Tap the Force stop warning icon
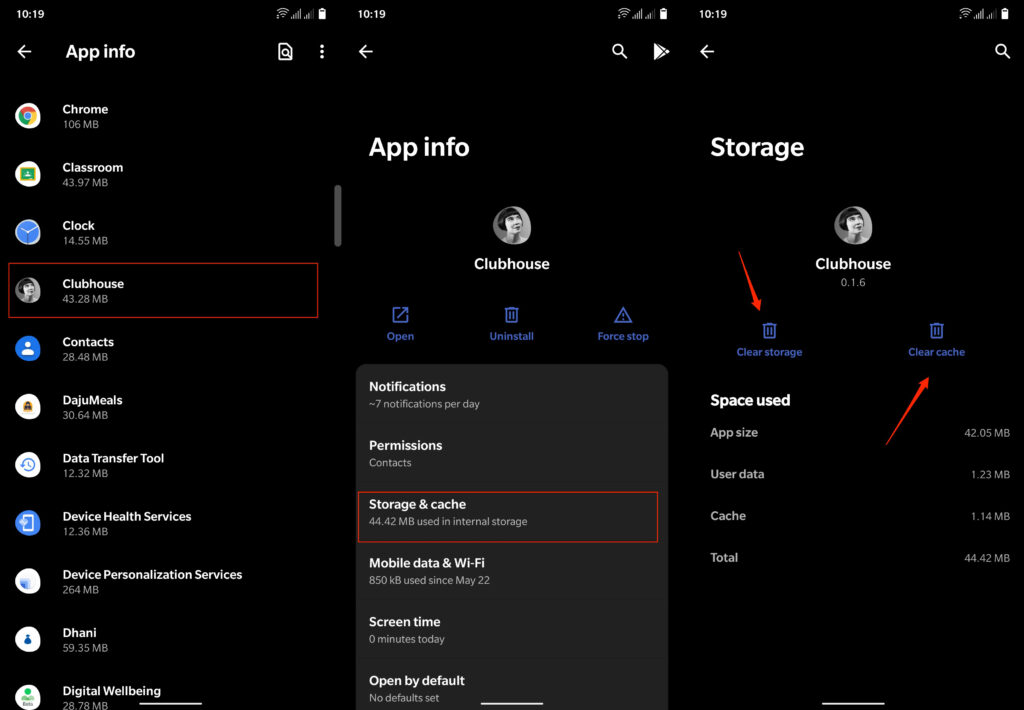Viewport: 1024px width, 710px height. [x=623, y=315]
